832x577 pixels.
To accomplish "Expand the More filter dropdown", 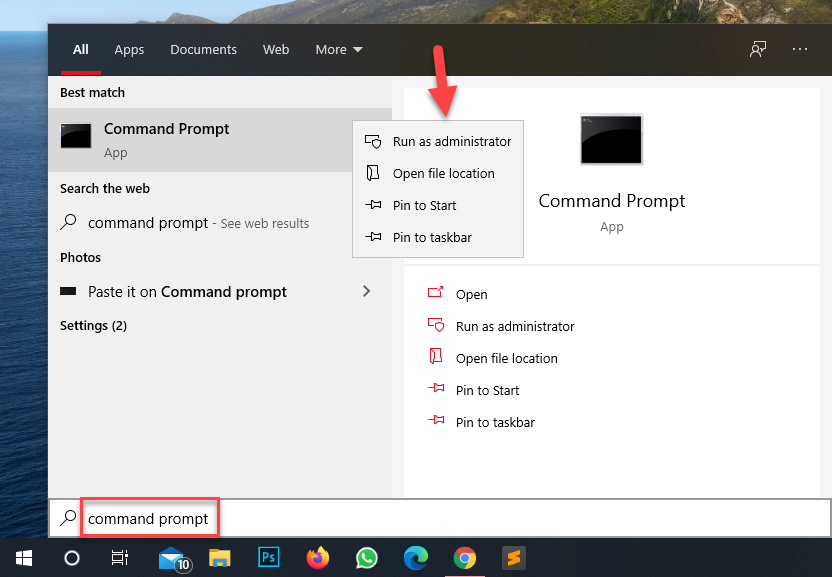I will (339, 49).
